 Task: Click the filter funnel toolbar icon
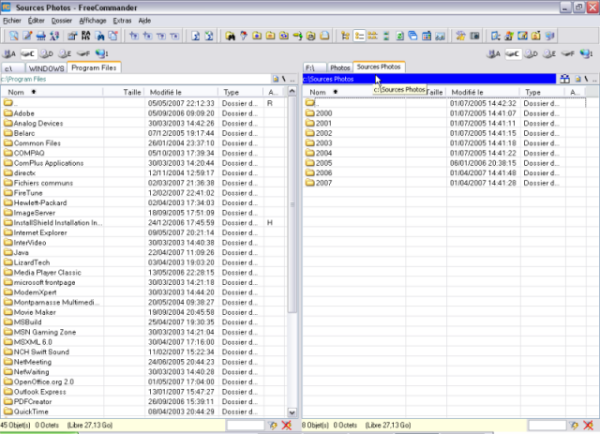[x=243, y=36]
